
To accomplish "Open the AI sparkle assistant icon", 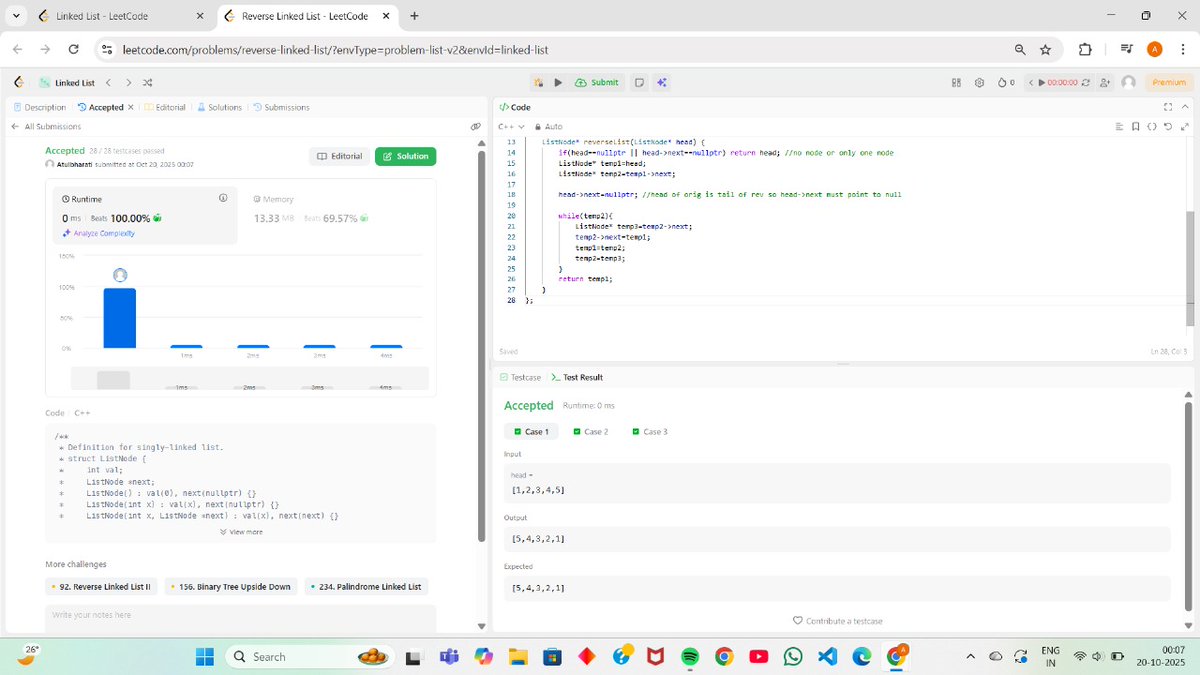I will (661, 82).
